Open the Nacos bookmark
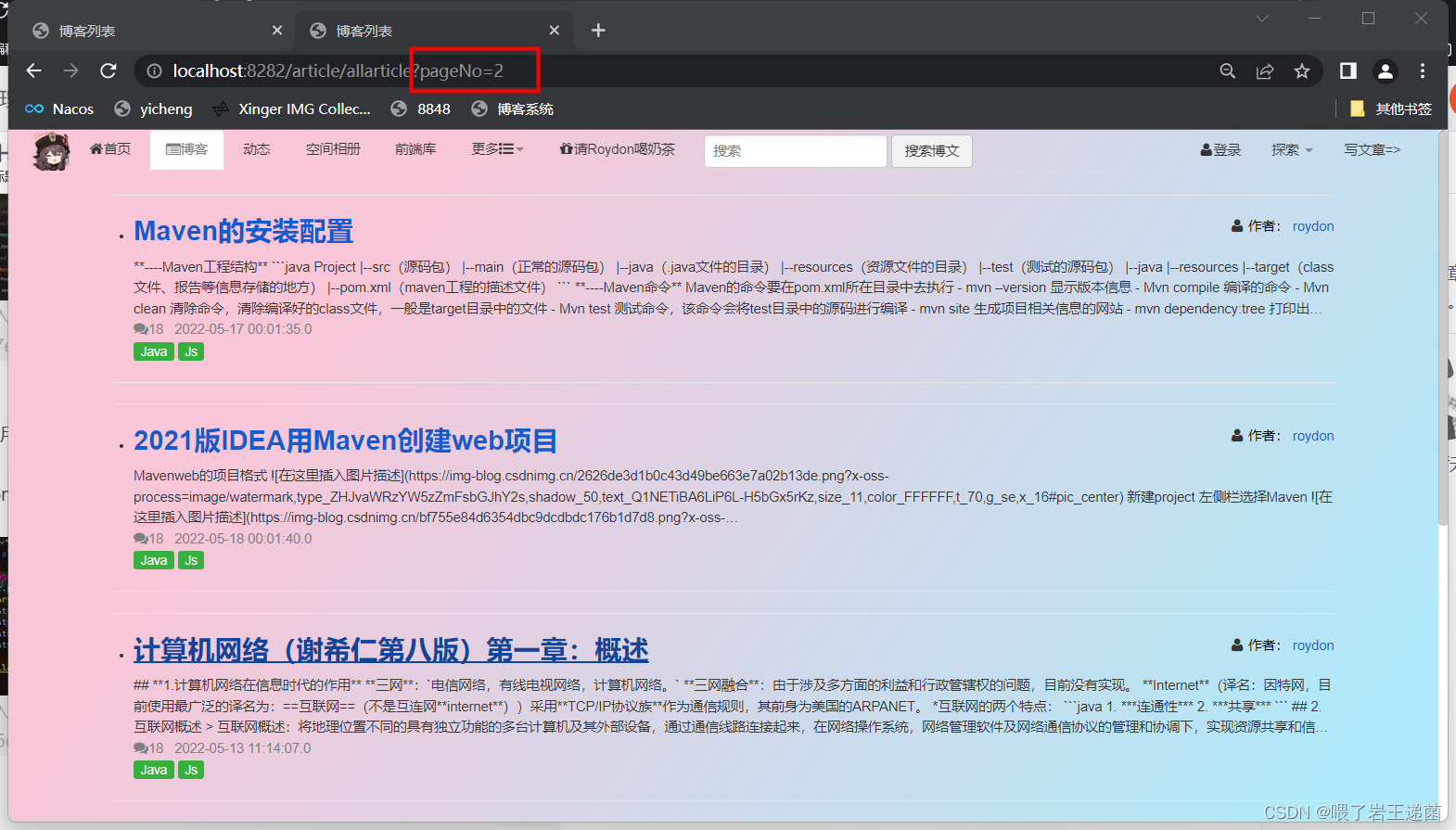Viewport: 1456px width, 830px height. click(x=59, y=109)
